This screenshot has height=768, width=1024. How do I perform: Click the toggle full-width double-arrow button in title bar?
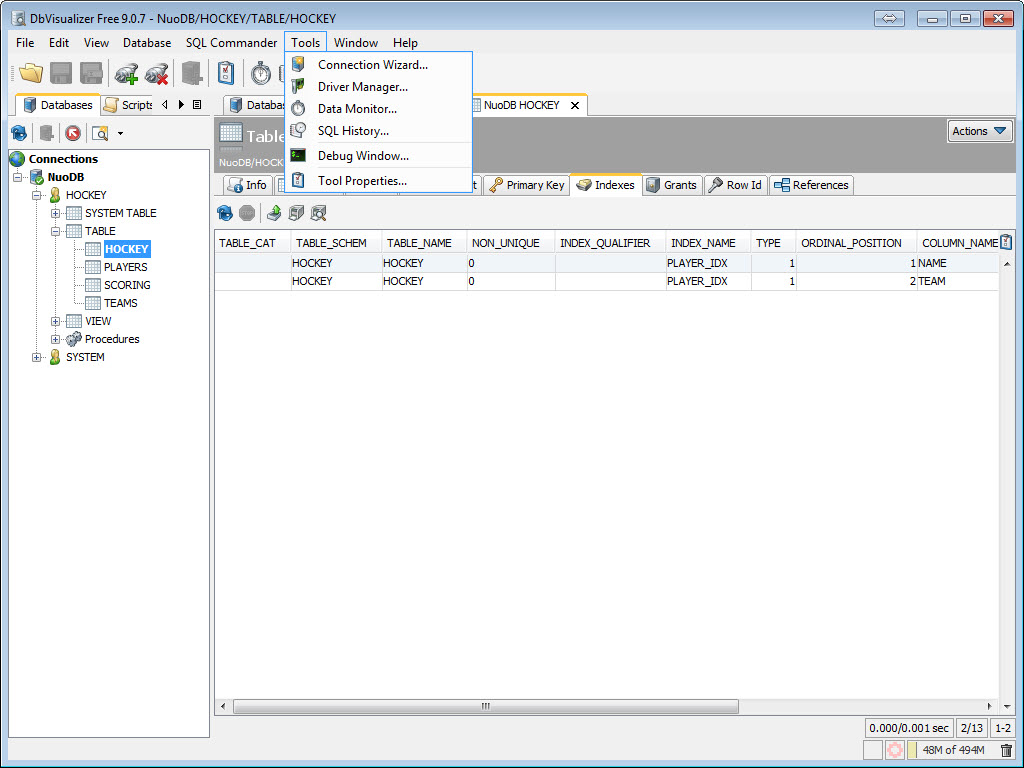889,18
